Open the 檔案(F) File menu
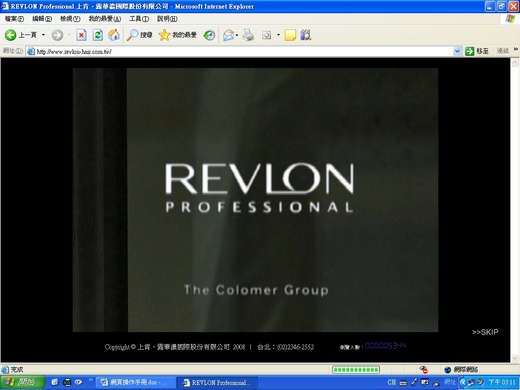The height and width of the screenshot is (390, 520). click(14, 19)
